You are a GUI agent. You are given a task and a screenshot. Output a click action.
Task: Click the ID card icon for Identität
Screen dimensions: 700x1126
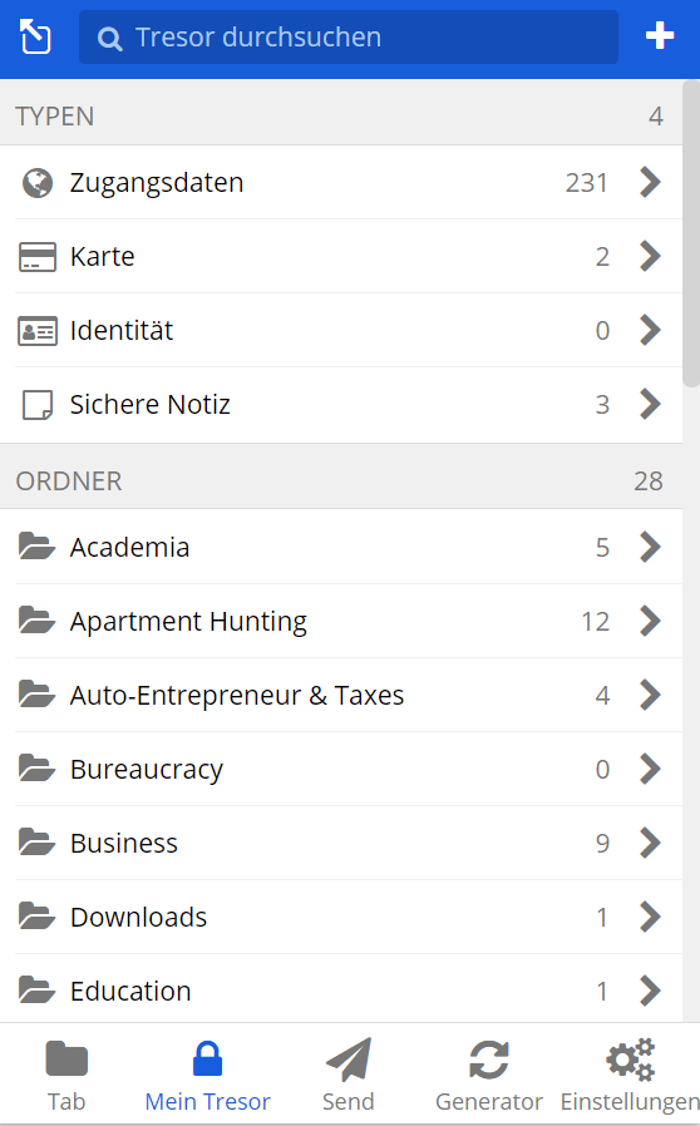pos(37,331)
